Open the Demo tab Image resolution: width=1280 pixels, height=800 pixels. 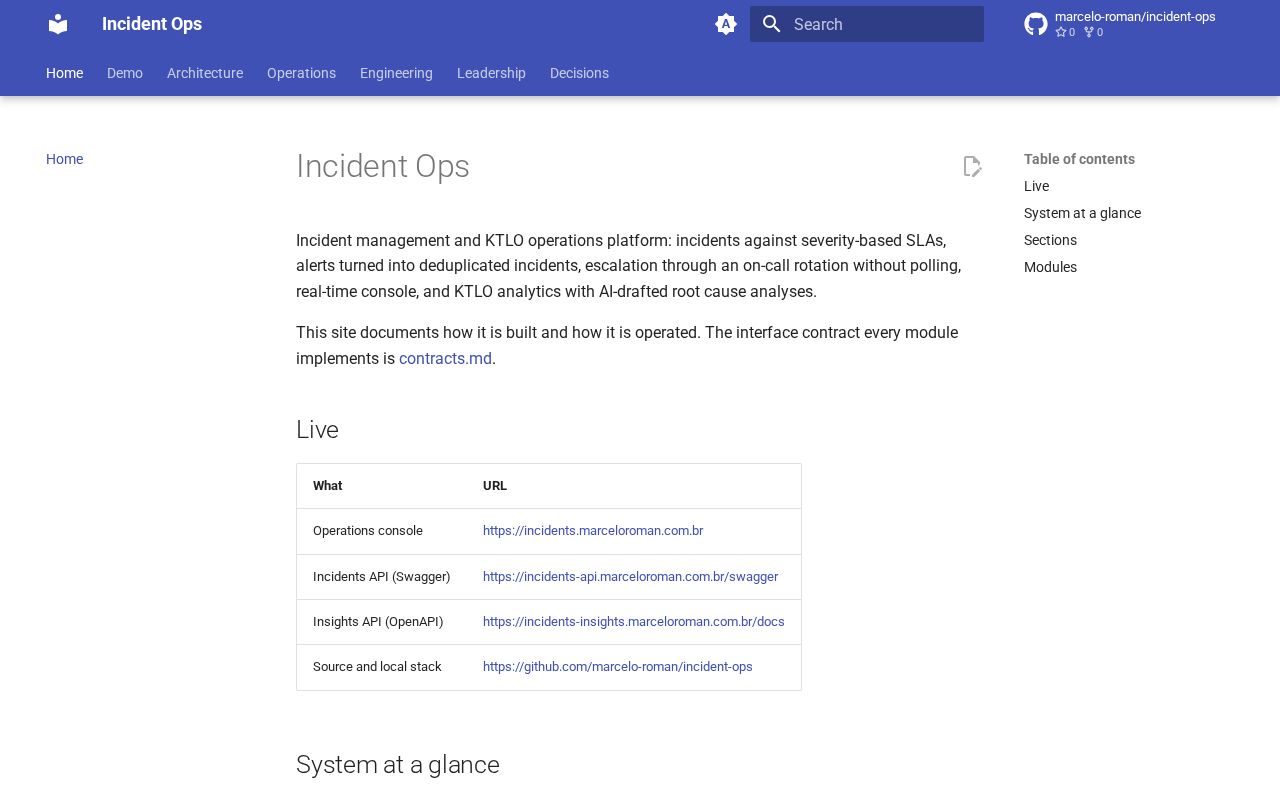pos(125,73)
